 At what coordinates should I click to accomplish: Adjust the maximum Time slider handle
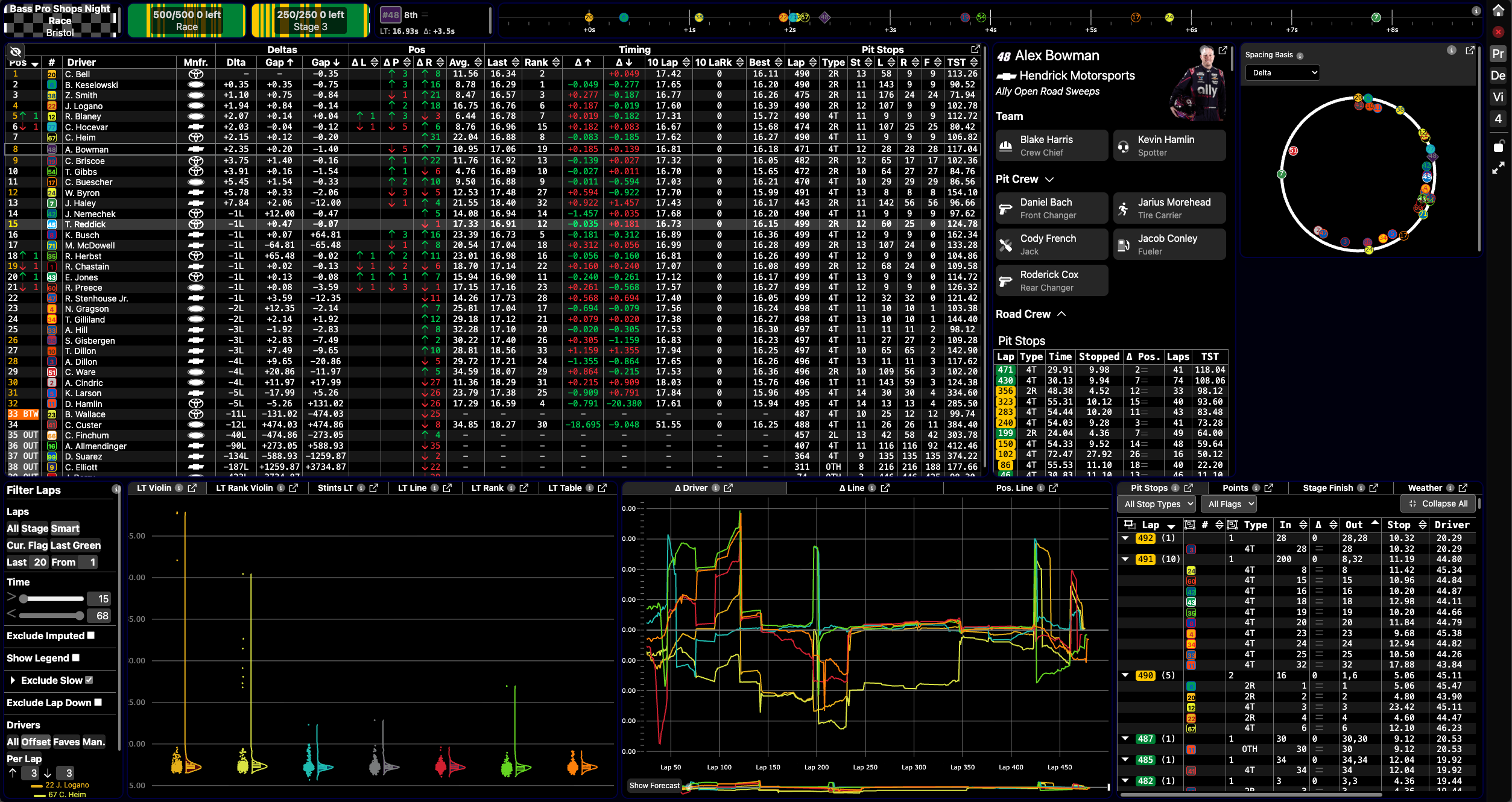(x=80, y=616)
